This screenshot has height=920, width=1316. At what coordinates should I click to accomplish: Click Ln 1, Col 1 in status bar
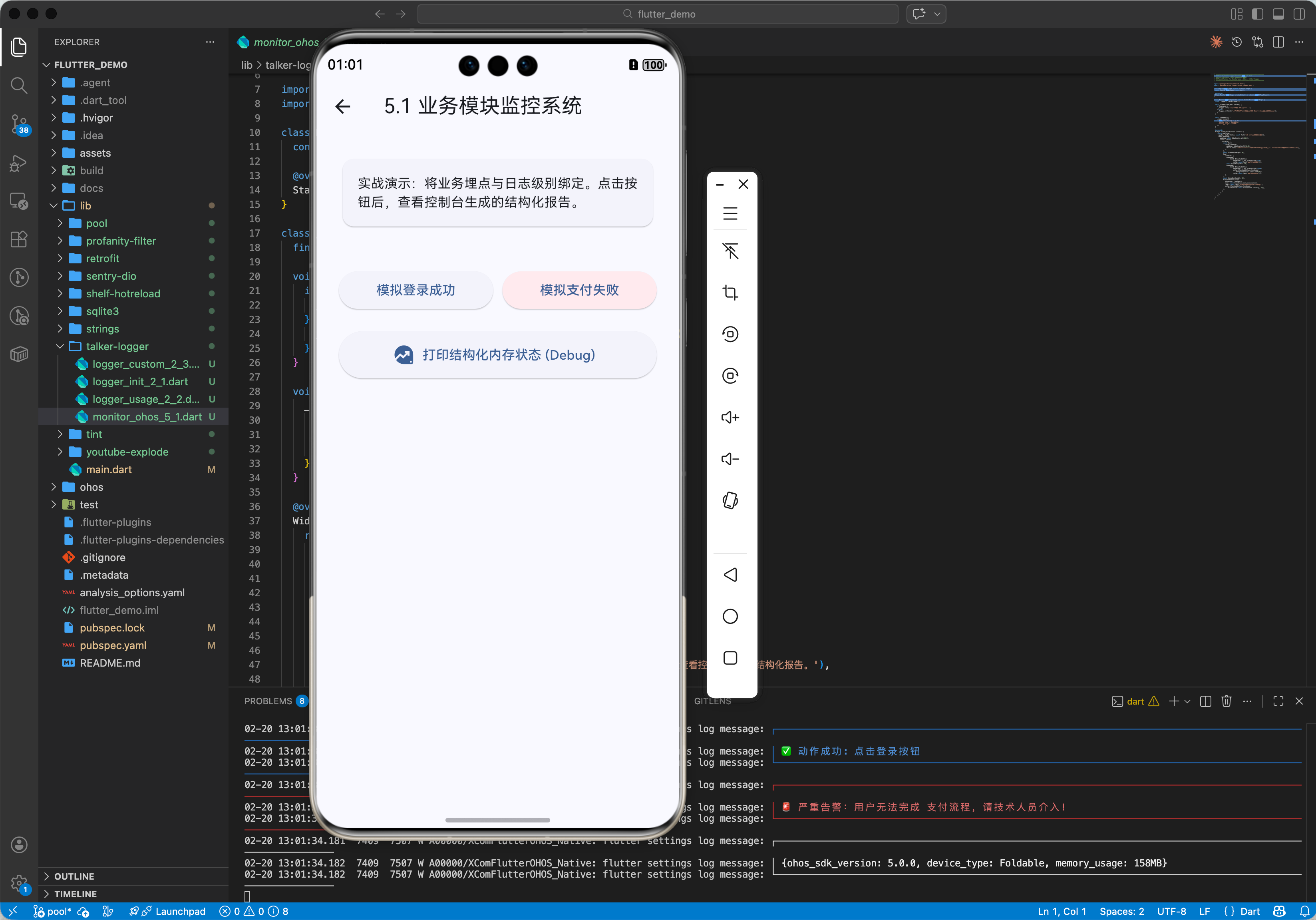[1062, 911]
